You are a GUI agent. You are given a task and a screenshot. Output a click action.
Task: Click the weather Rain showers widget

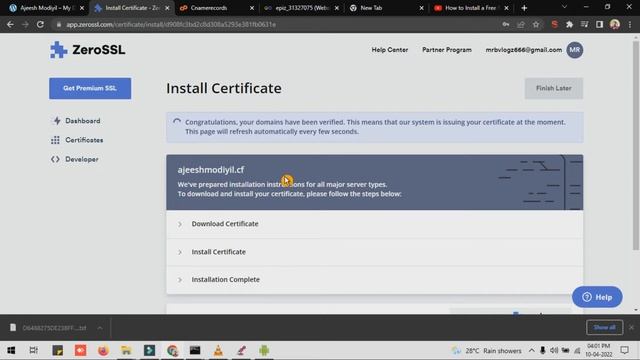[487, 351]
